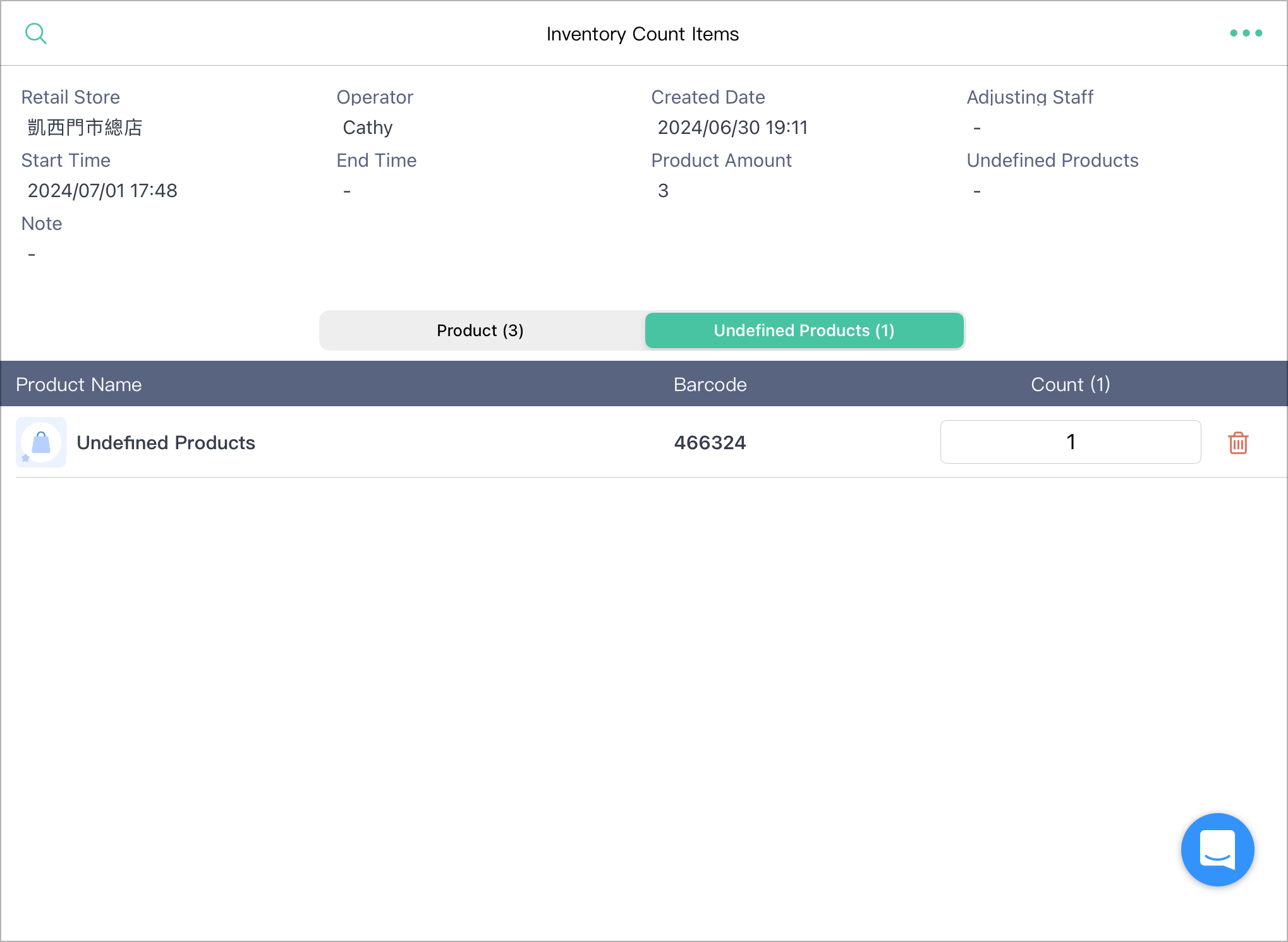Click the Note field label
This screenshot has height=942, width=1288.
(x=42, y=224)
